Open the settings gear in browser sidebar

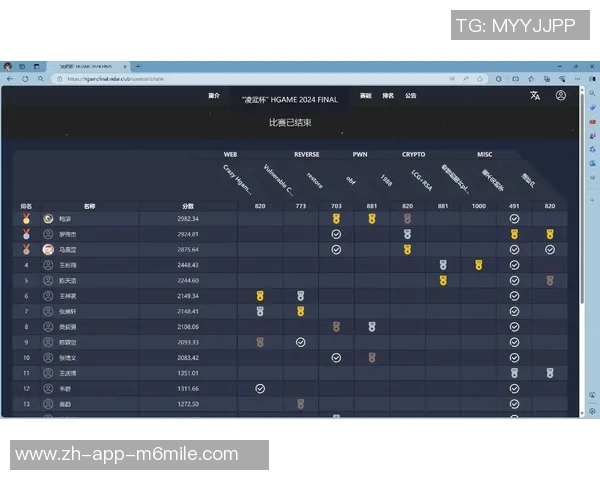(592, 410)
